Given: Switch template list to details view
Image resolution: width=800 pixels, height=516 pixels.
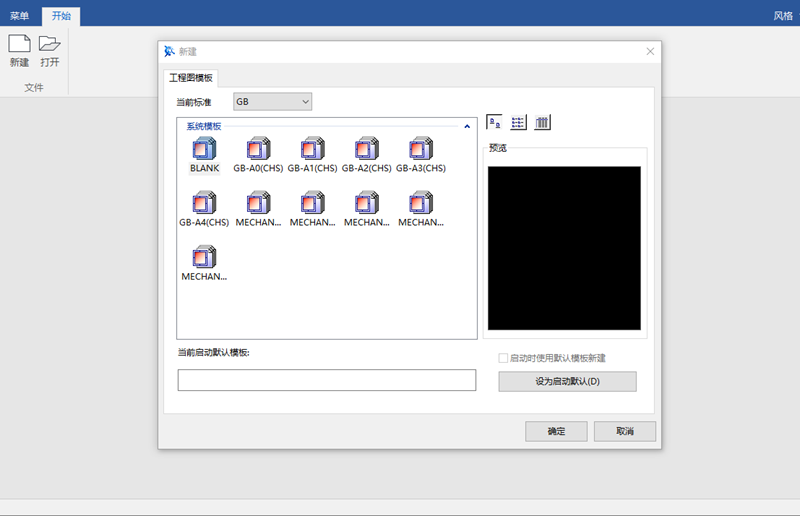Looking at the screenshot, I should point(542,122).
